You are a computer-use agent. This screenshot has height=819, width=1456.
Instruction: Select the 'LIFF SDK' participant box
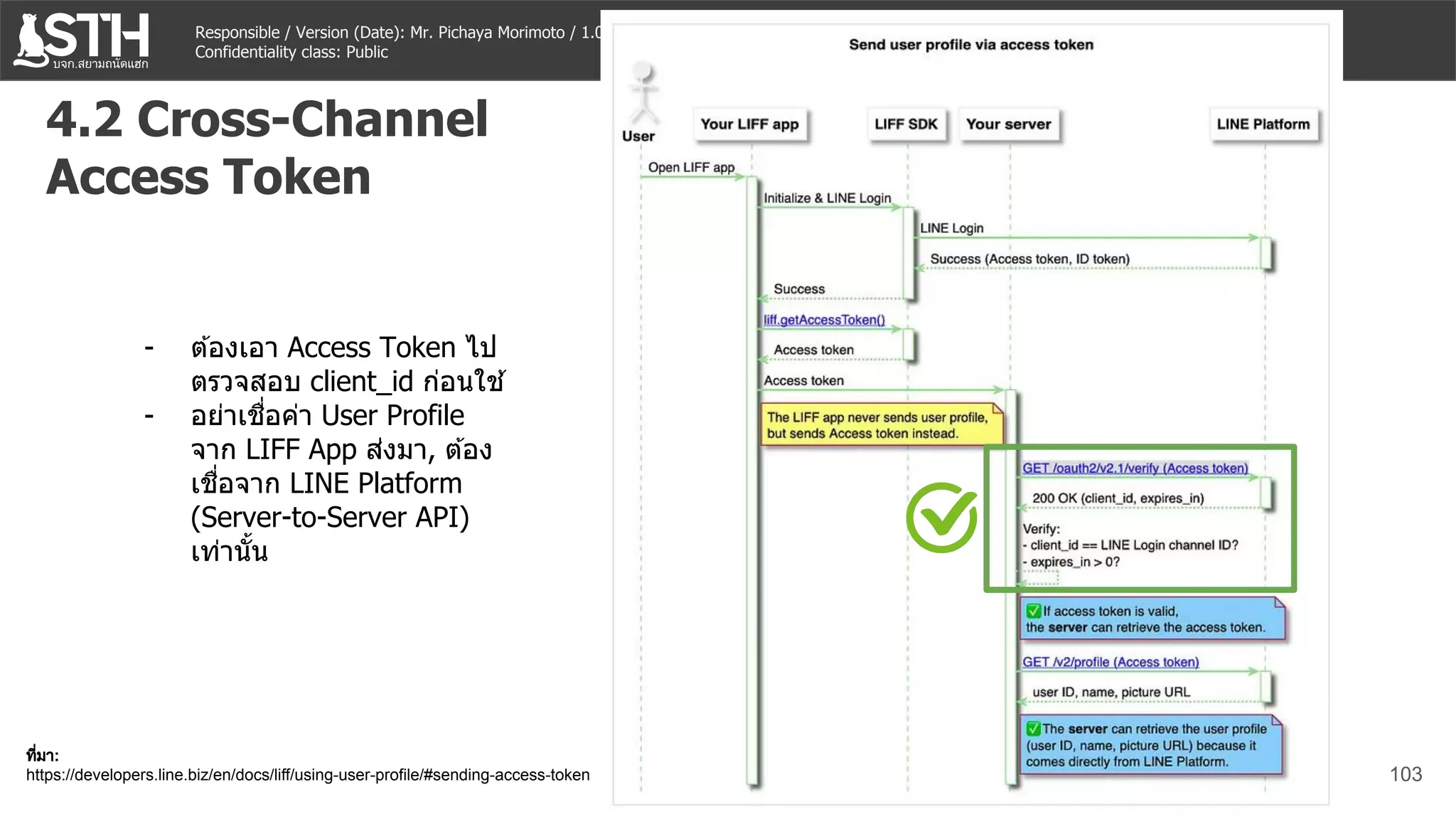pos(906,124)
